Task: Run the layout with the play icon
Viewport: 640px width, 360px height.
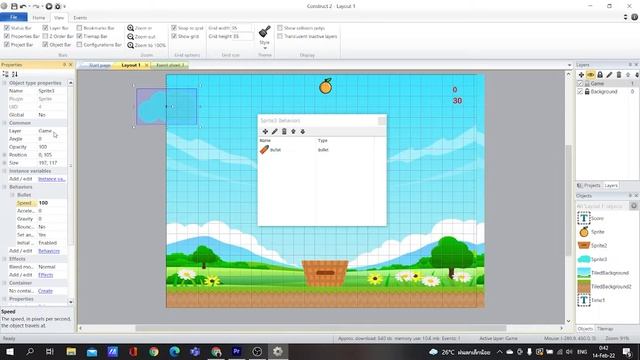Action: [x=49, y=6]
